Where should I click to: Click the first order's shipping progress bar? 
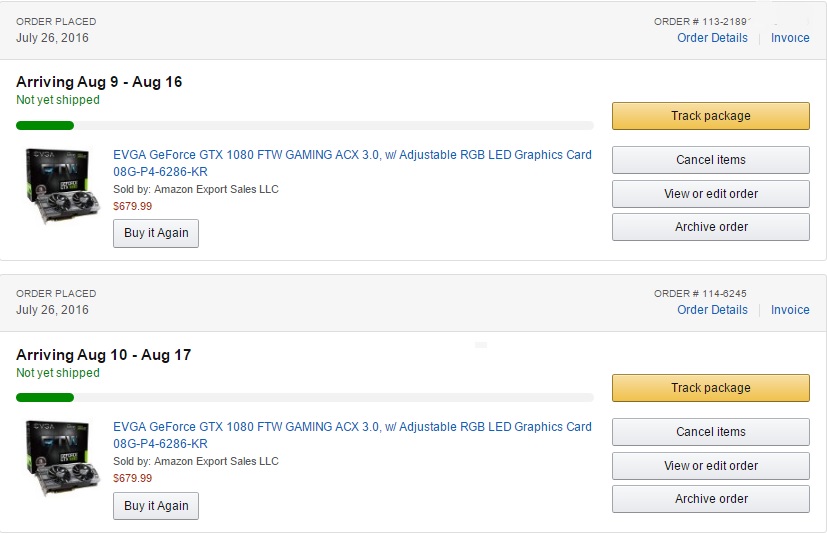point(305,126)
